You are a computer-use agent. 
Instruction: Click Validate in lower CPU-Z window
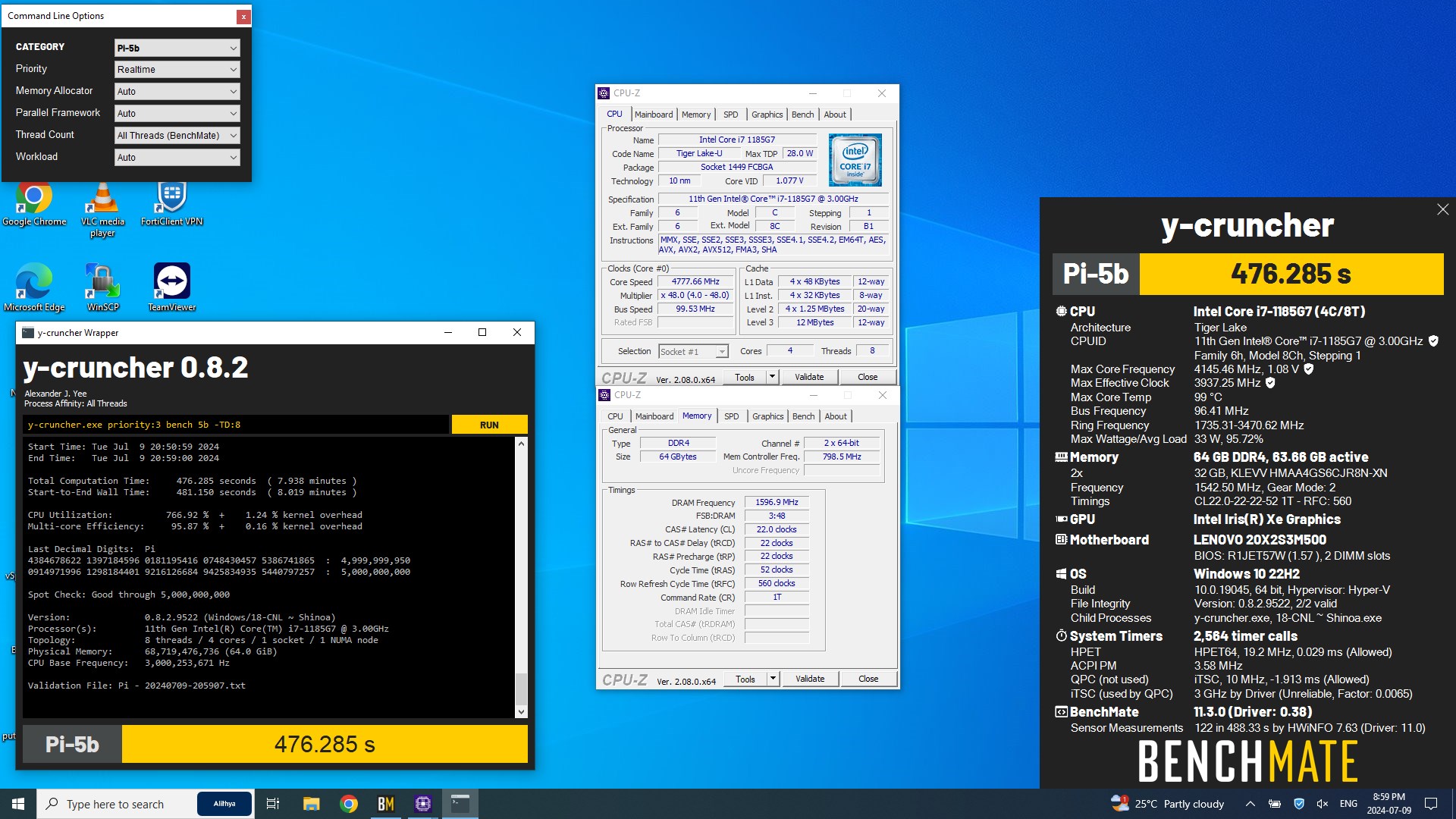[x=810, y=679]
